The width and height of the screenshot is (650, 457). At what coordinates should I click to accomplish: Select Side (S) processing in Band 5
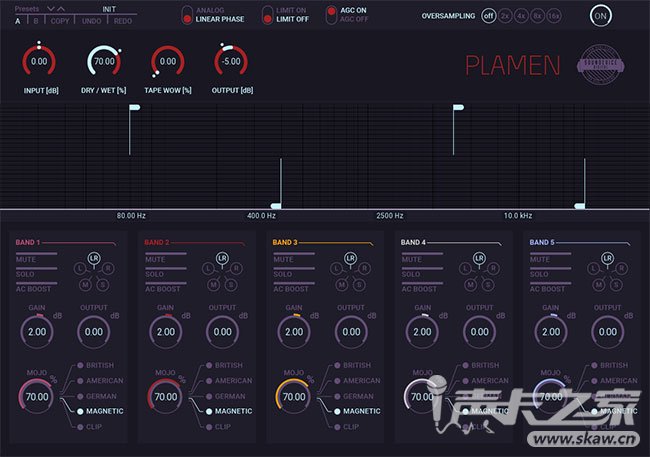[x=616, y=284]
